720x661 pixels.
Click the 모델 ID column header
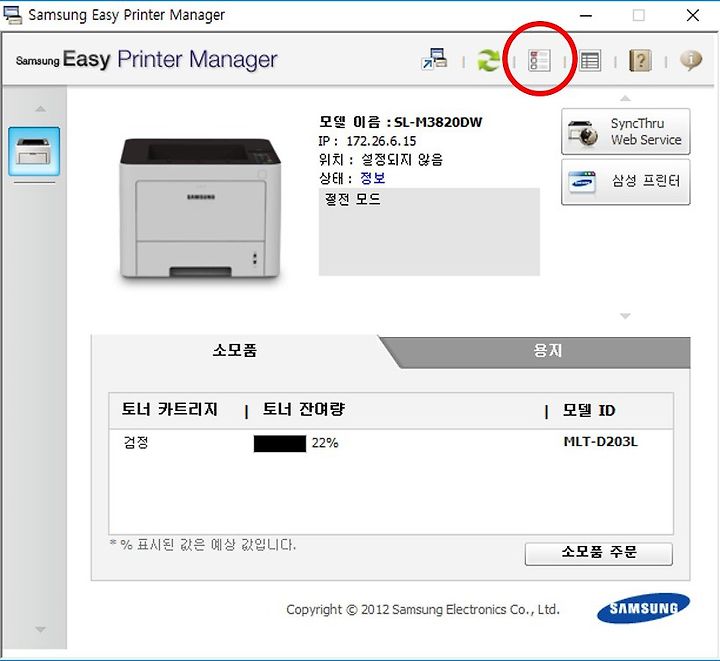coord(589,410)
